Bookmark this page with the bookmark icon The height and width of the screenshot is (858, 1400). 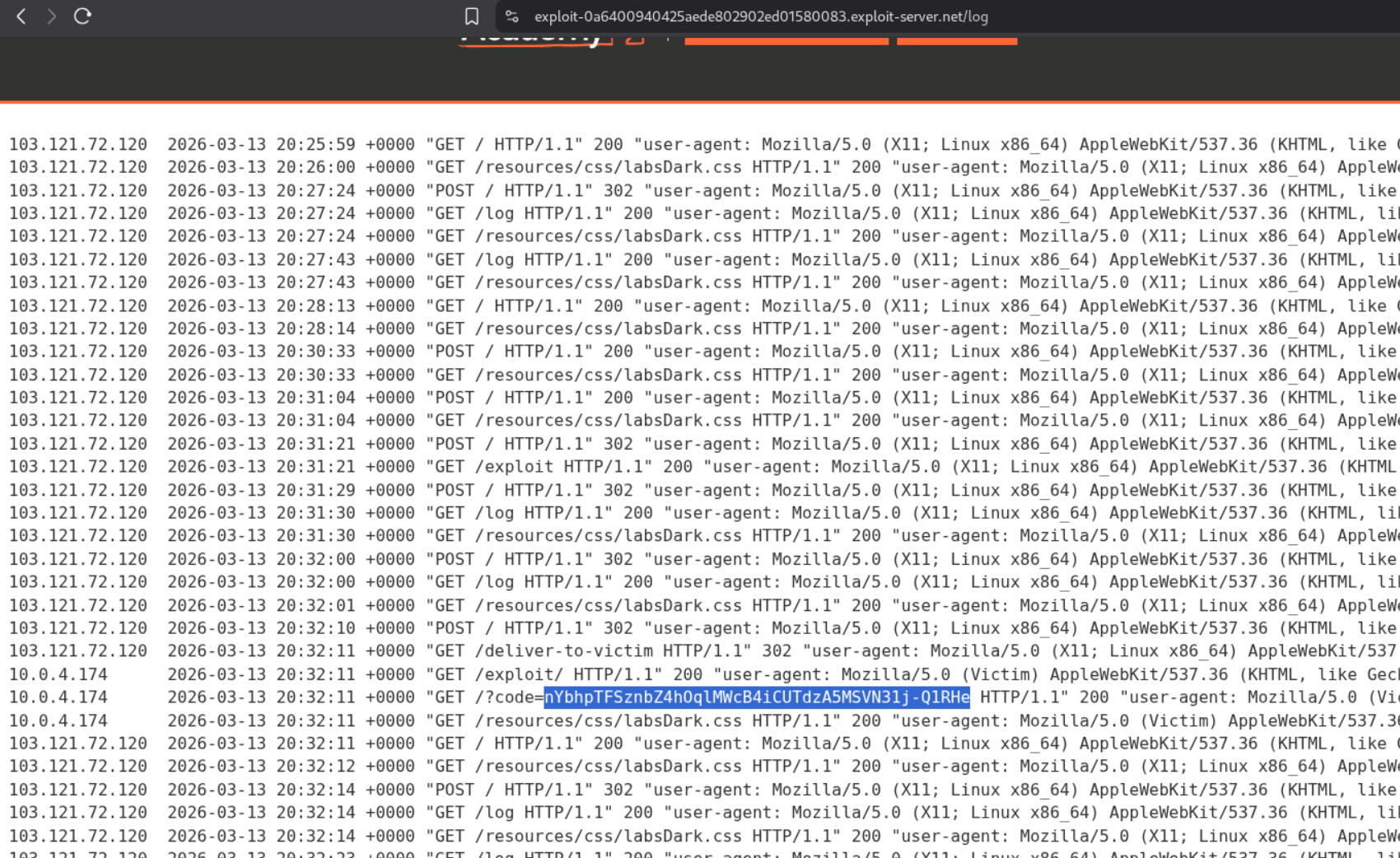(x=471, y=16)
